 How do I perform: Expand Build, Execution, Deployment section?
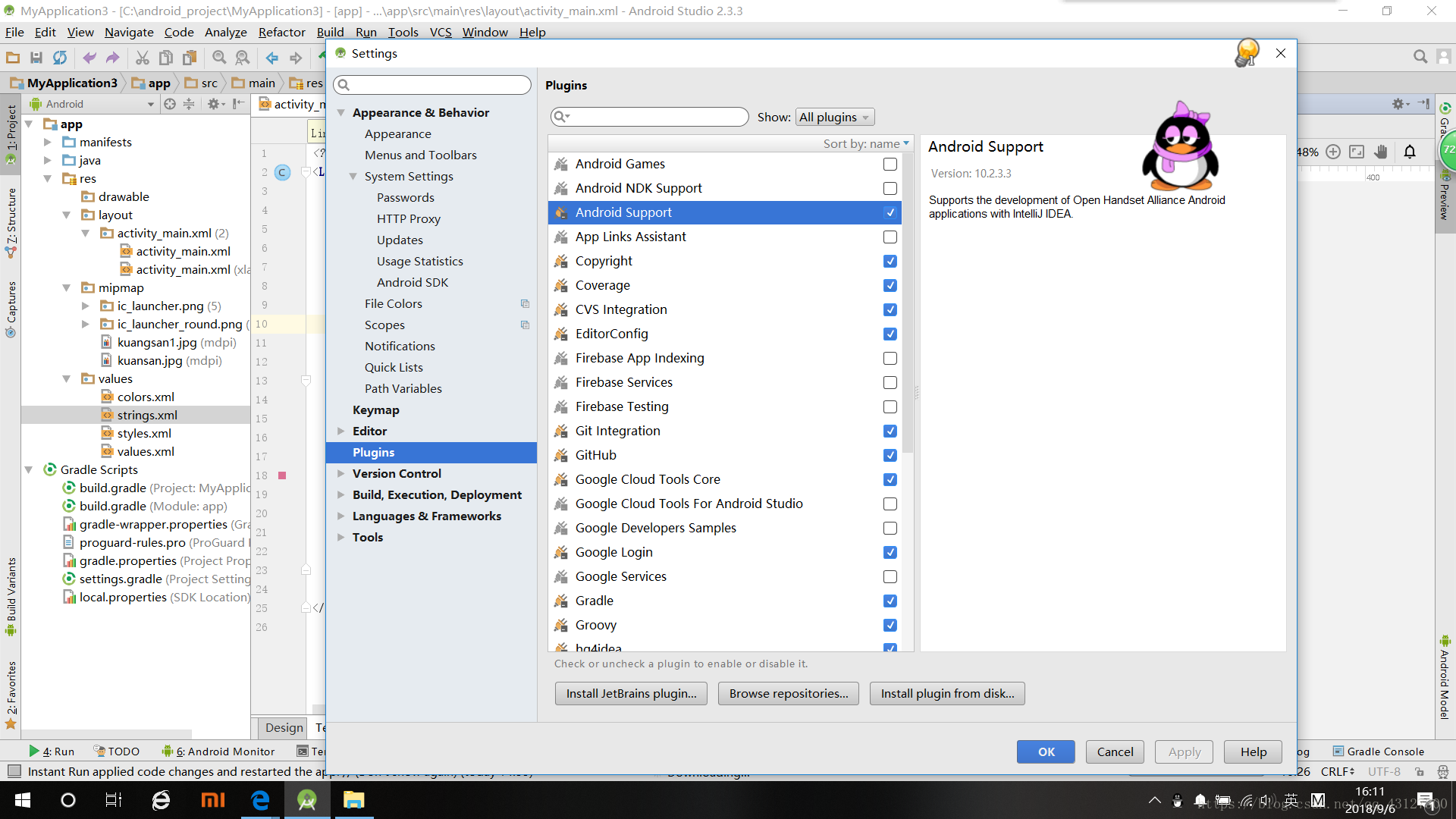[341, 494]
